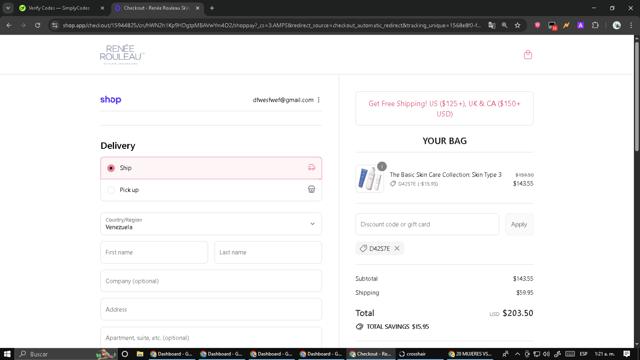Open the orange lightning bolt extension

(566, 25)
